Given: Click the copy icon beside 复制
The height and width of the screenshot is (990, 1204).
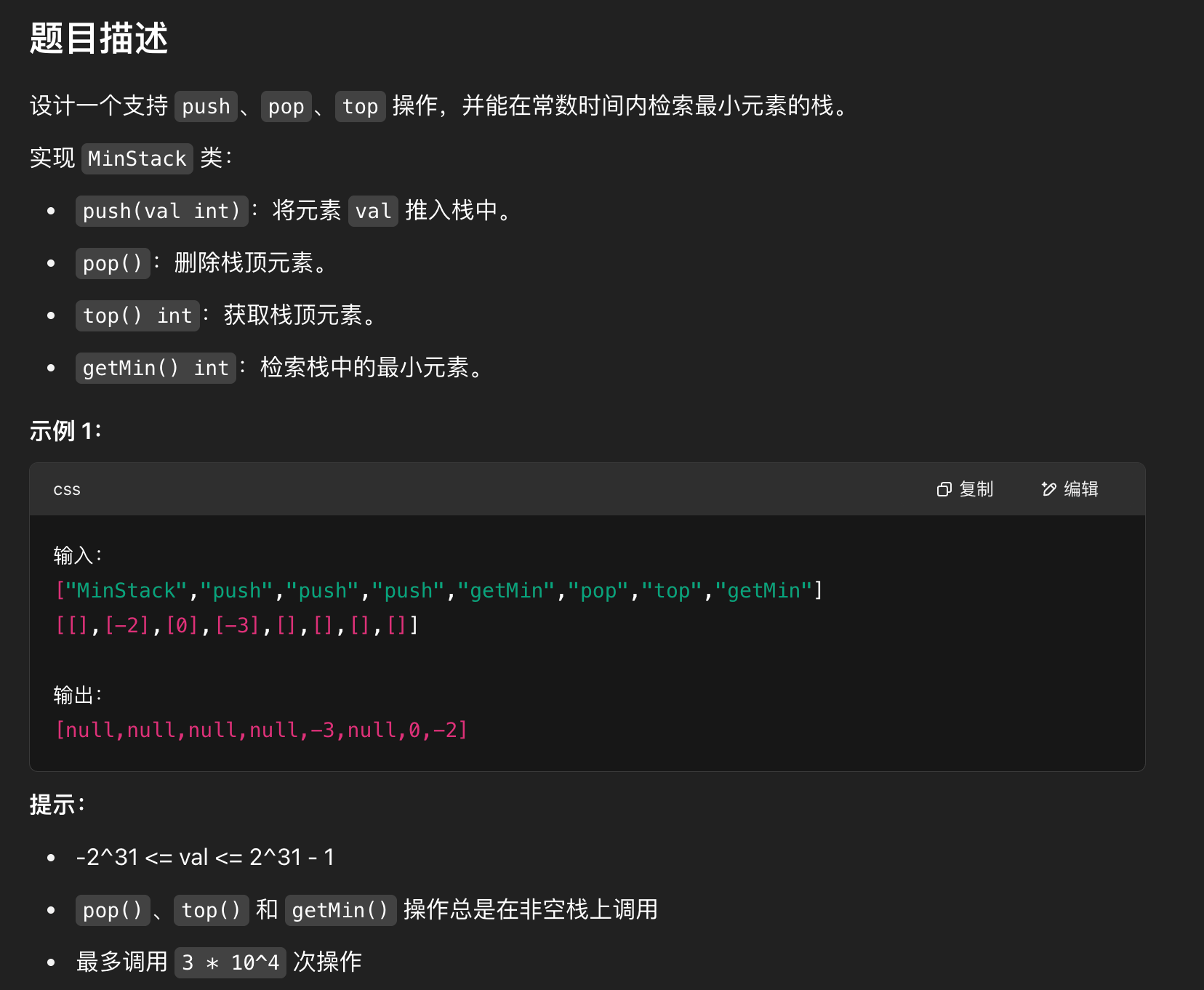Looking at the screenshot, I should click(944, 489).
